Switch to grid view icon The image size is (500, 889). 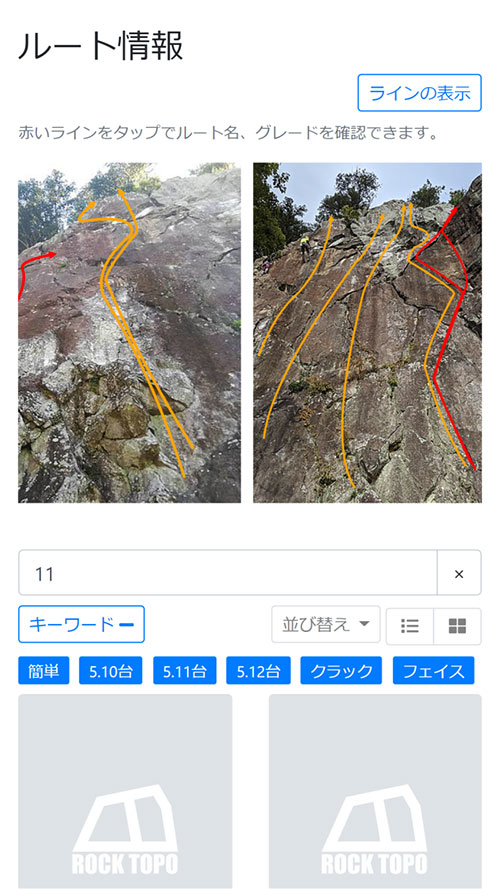coord(457,626)
